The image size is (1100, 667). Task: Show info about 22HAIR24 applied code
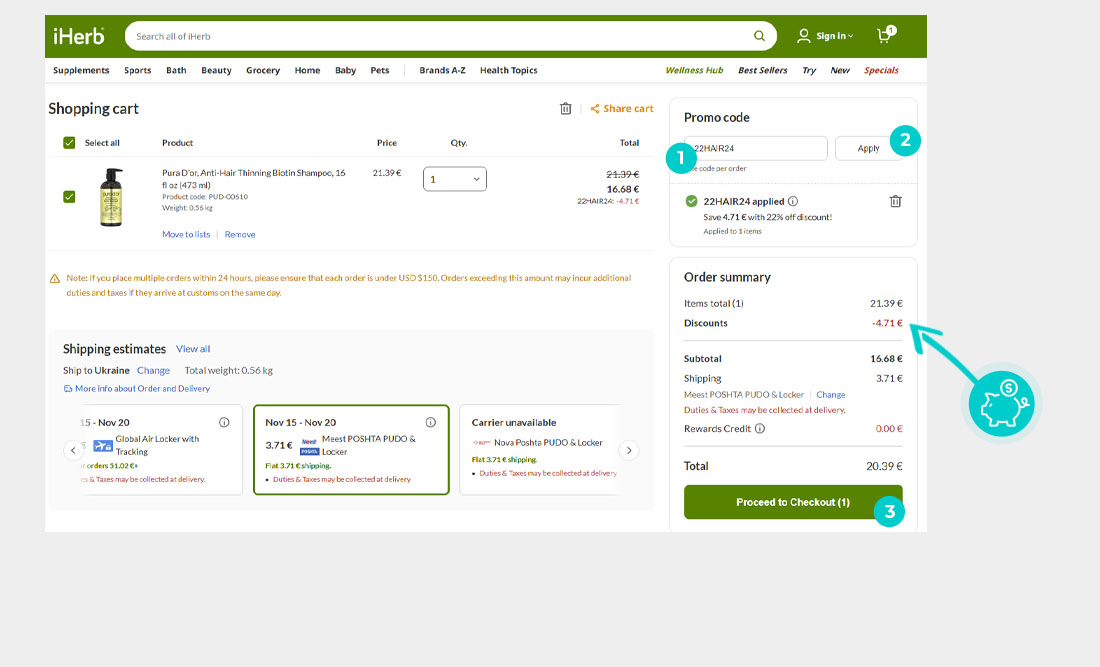[x=793, y=201]
